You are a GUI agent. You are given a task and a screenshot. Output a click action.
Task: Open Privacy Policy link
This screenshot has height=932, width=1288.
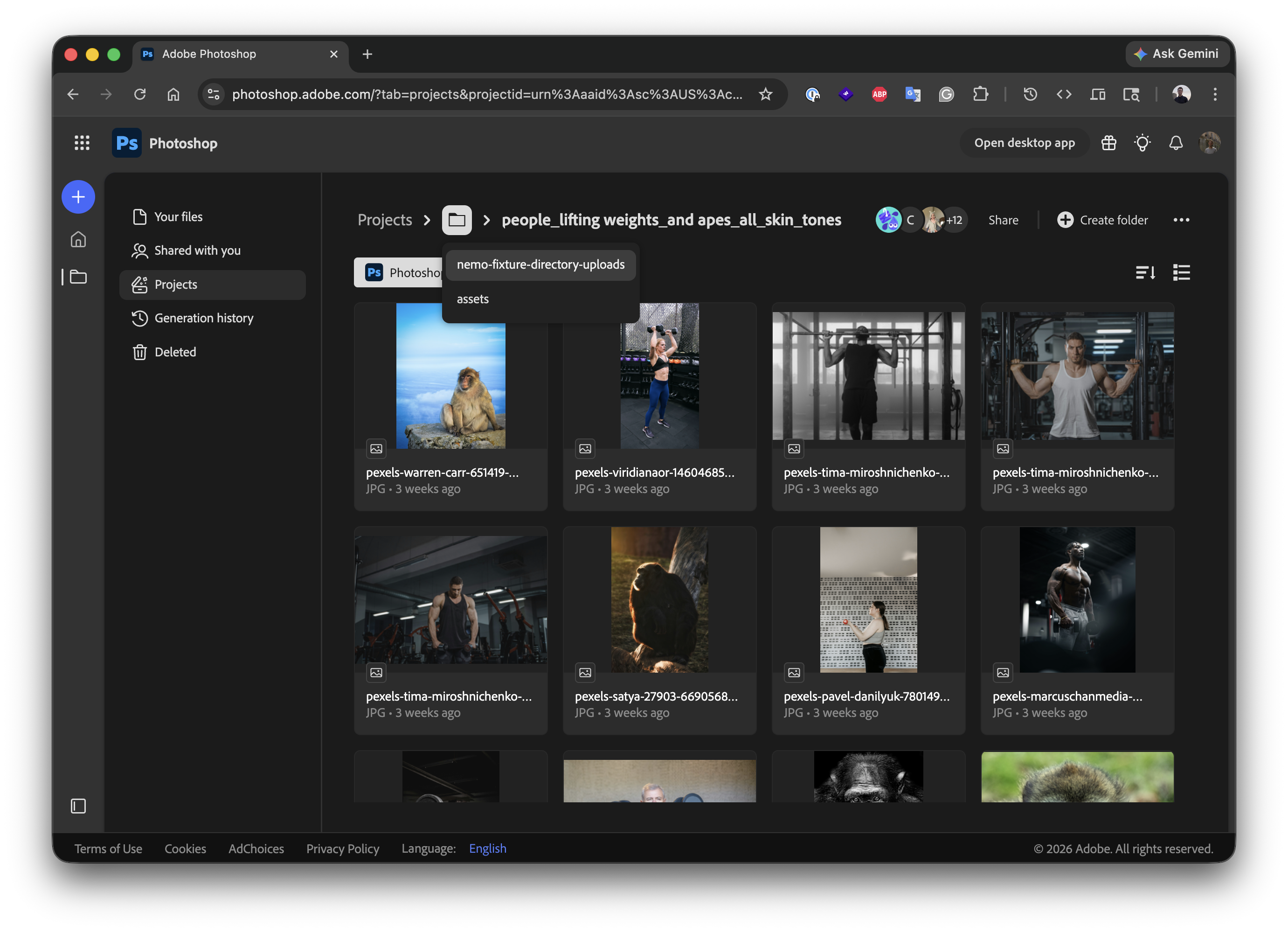pyautogui.click(x=342, y=849)
